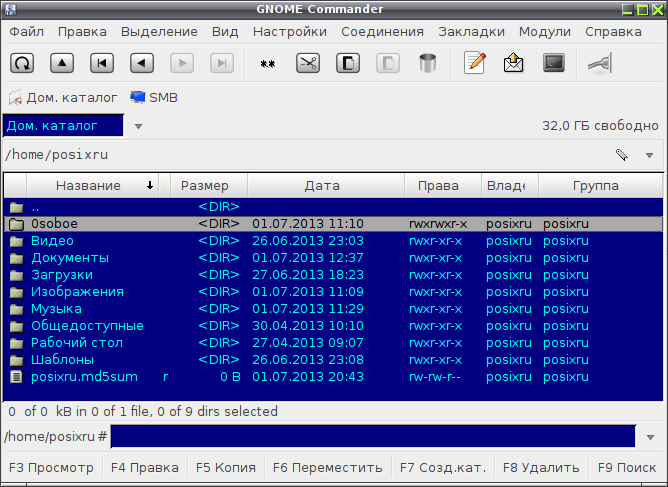
Task: Select the Изображения folder
Action: [x=333, y=292]
